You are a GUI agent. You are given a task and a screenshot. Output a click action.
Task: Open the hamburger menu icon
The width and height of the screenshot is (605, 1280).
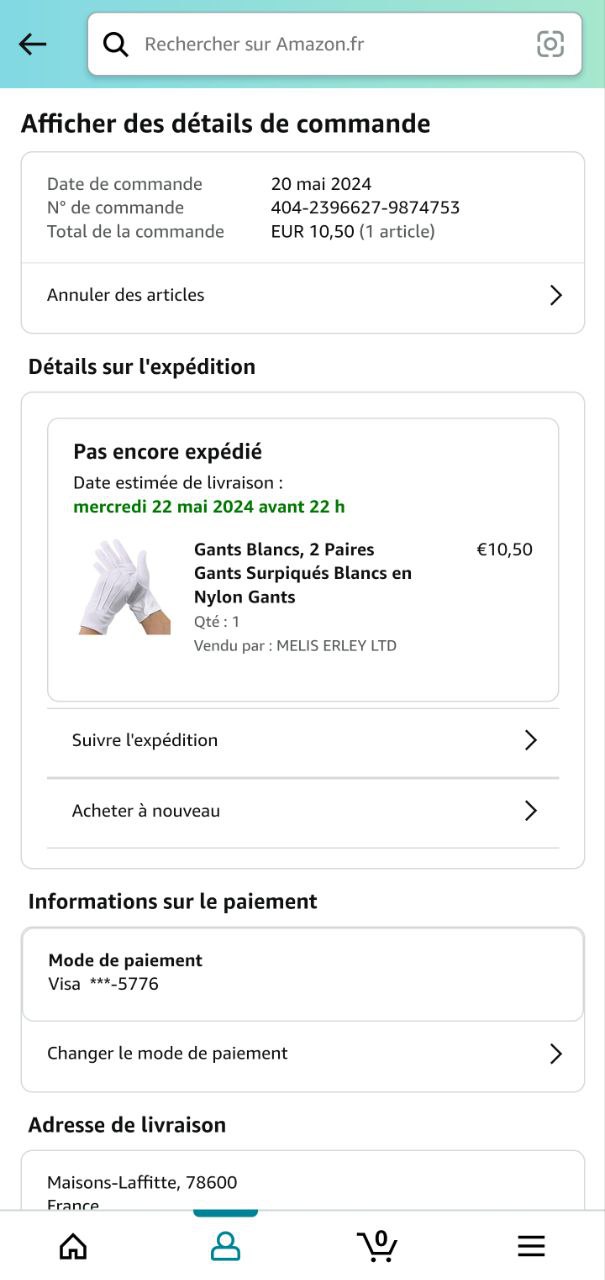[531, 1246]
